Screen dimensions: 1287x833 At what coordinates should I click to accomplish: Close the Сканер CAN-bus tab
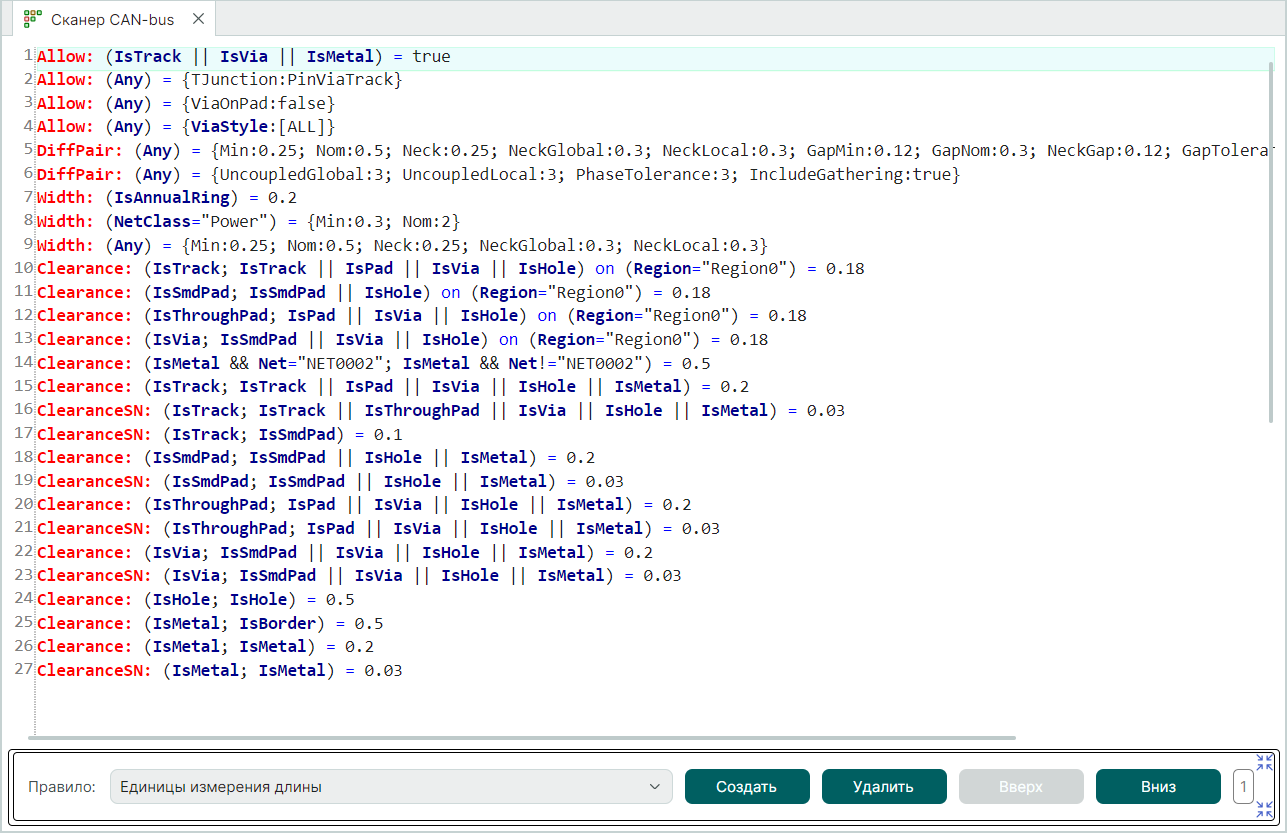click(x=198, y=18)
